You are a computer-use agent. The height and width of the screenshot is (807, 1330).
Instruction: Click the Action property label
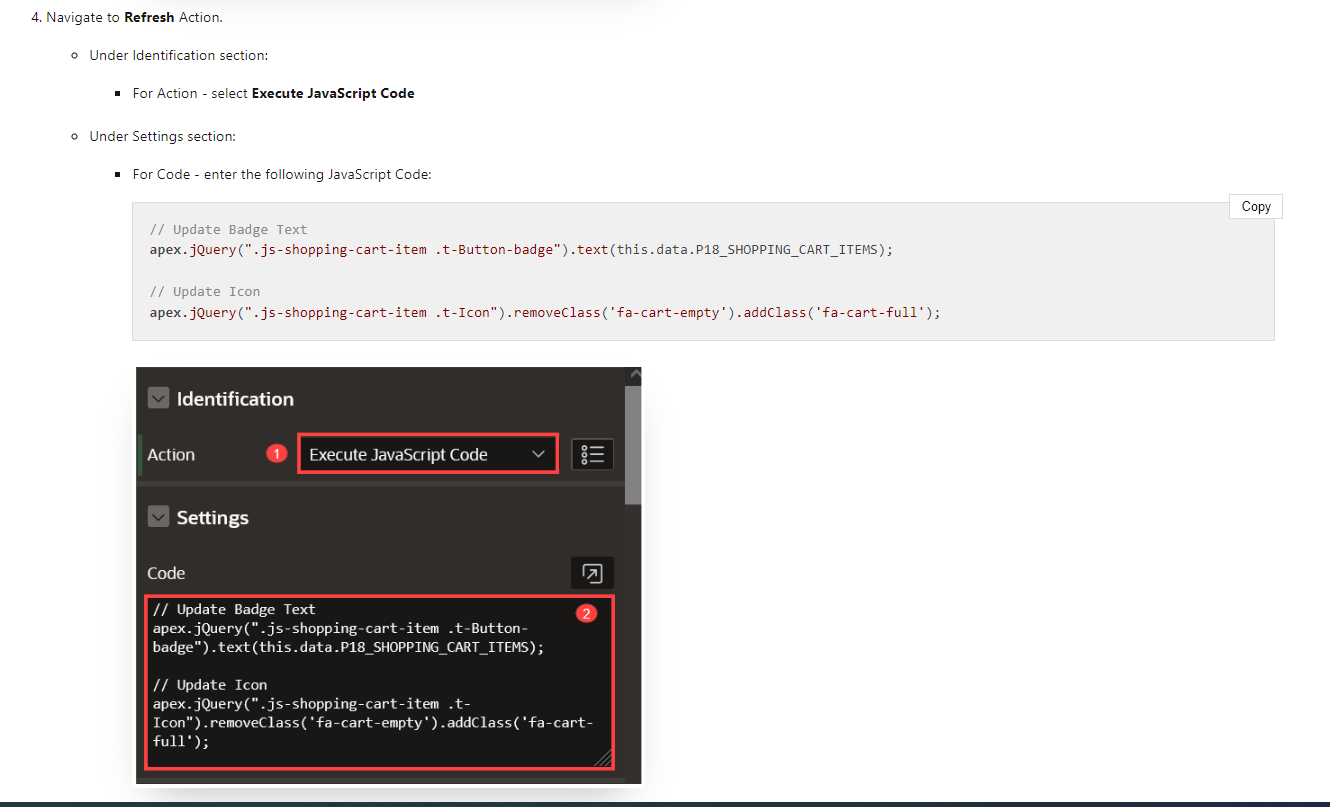171,454
